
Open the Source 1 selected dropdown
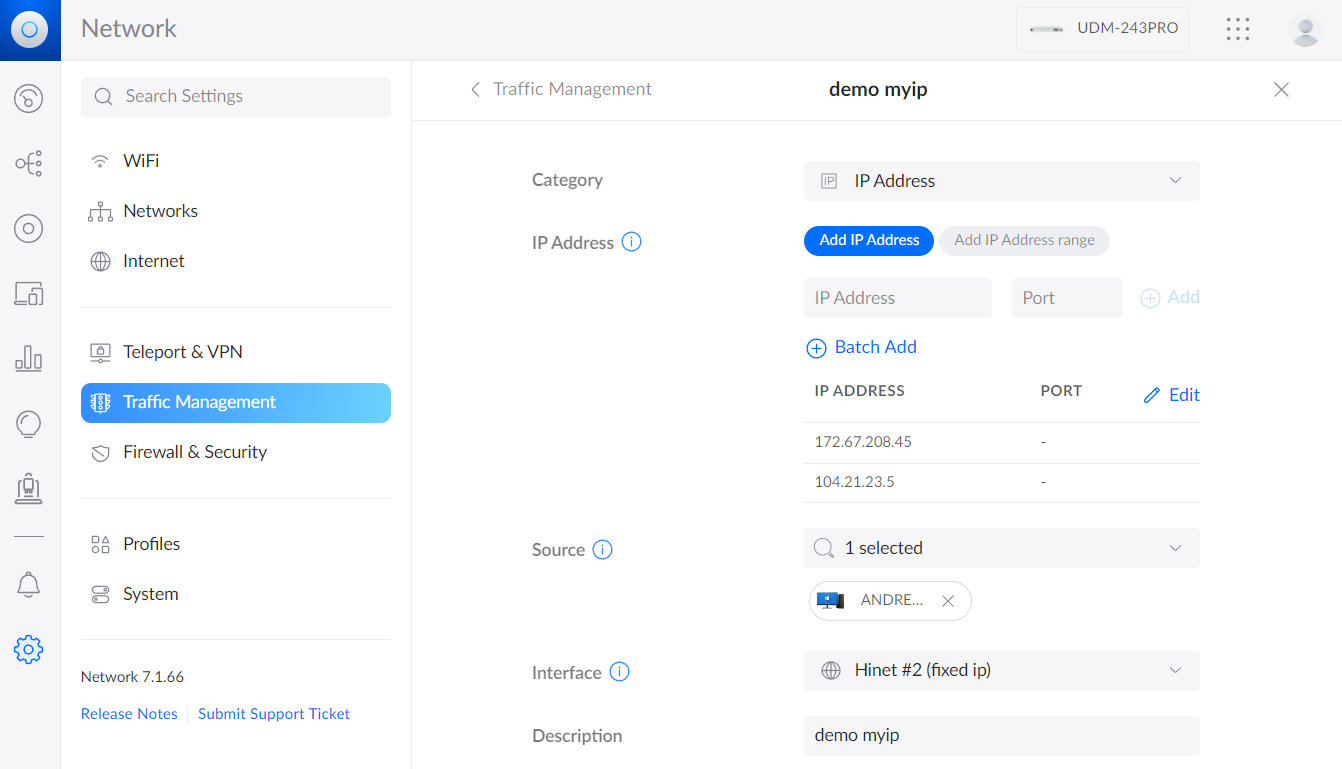[1001, 548]
